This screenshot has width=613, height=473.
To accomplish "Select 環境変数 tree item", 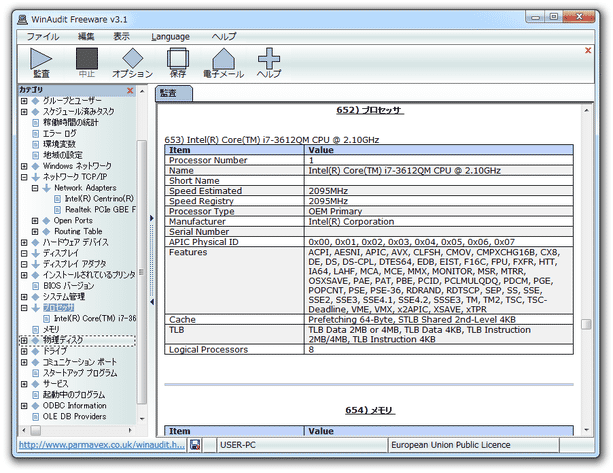I will click(59, 144).
